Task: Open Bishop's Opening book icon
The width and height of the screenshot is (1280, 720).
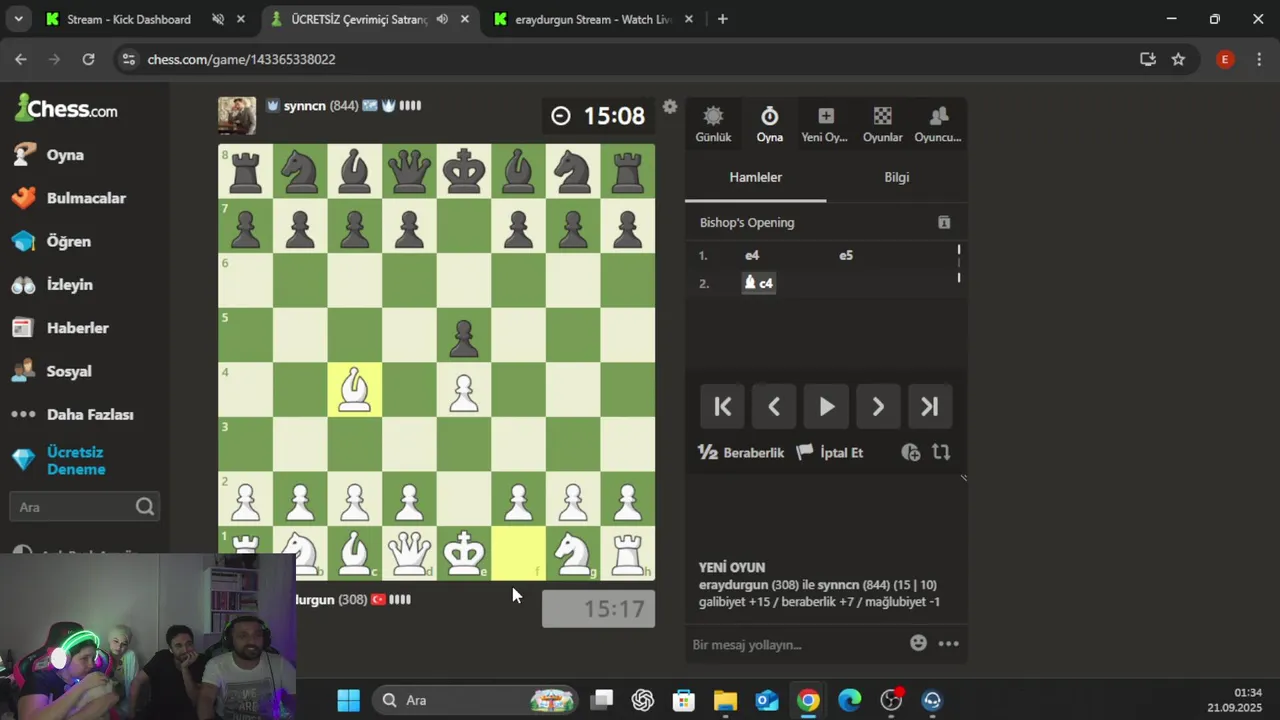Action: pyautogui.click(x=944, y=222)
